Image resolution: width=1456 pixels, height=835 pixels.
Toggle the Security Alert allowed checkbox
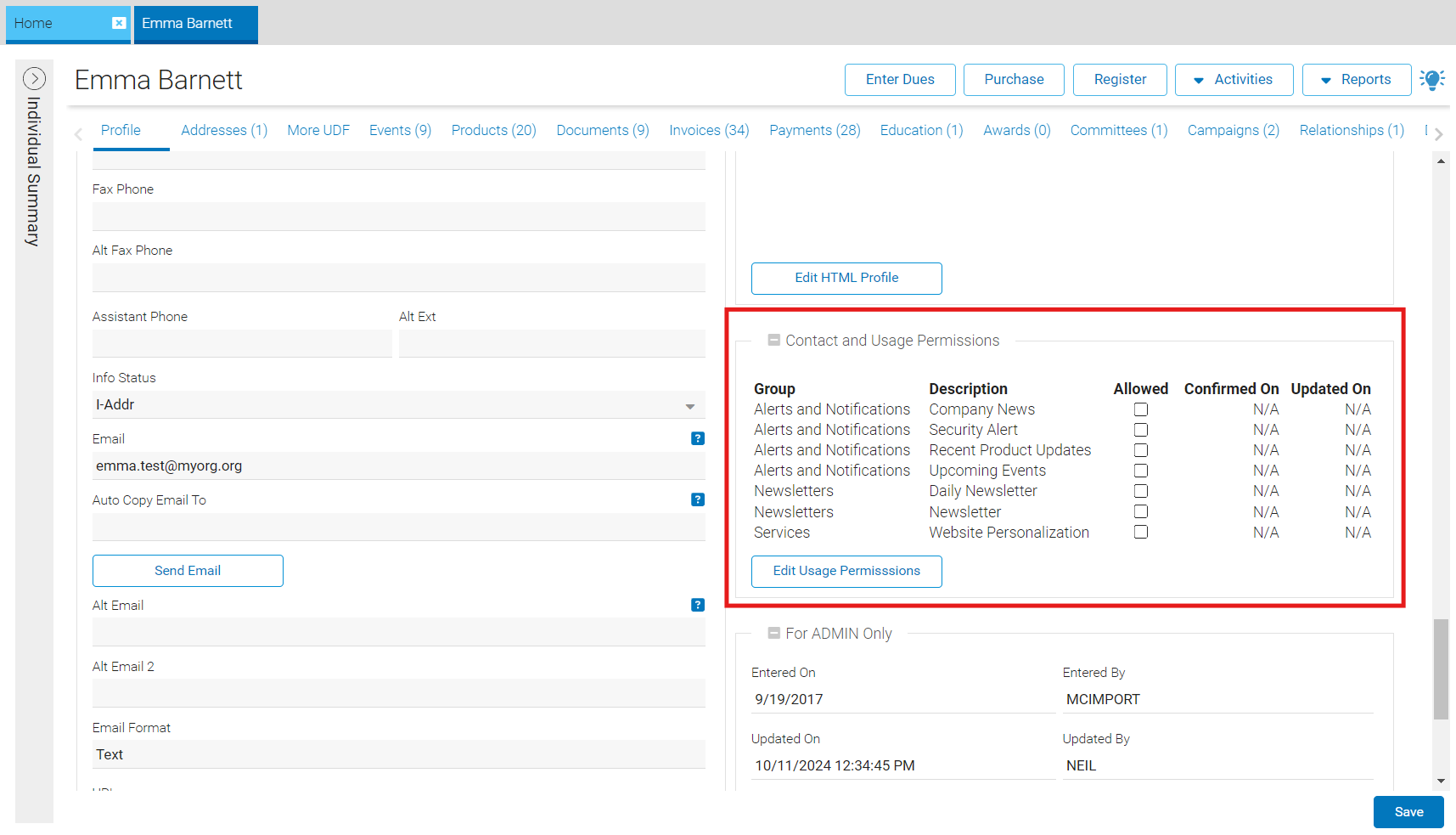point(1141,430)
